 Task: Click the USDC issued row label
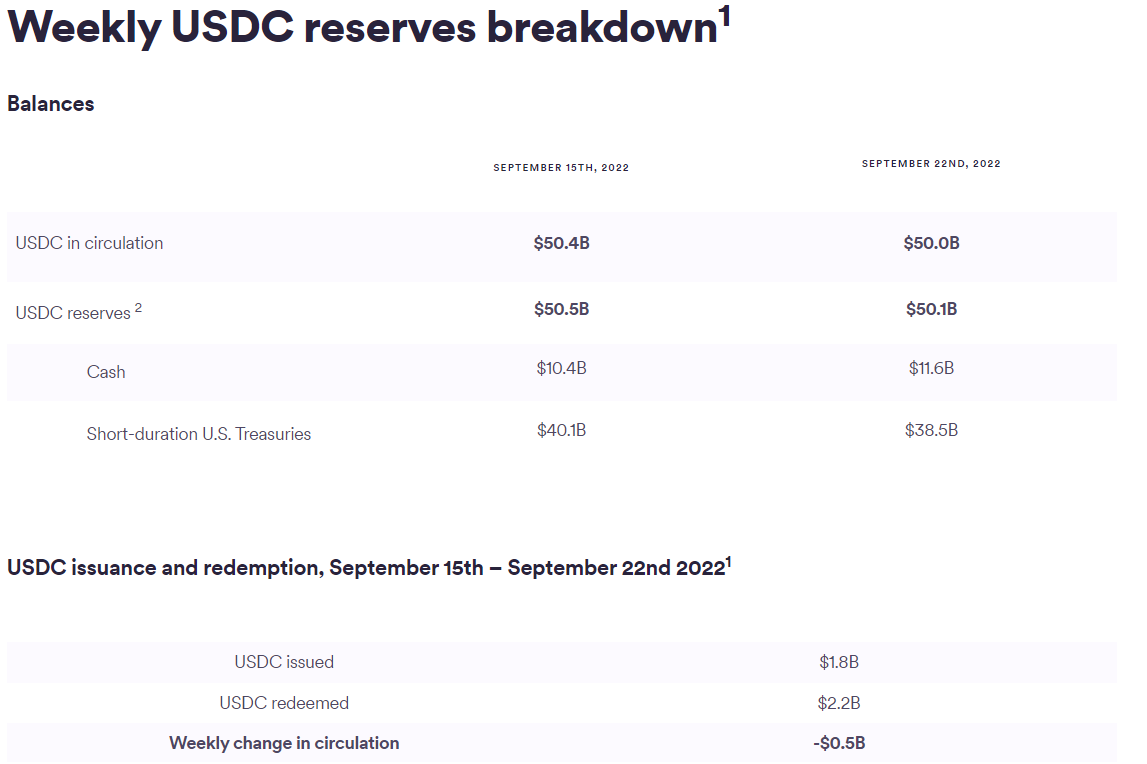click(284, 662)
